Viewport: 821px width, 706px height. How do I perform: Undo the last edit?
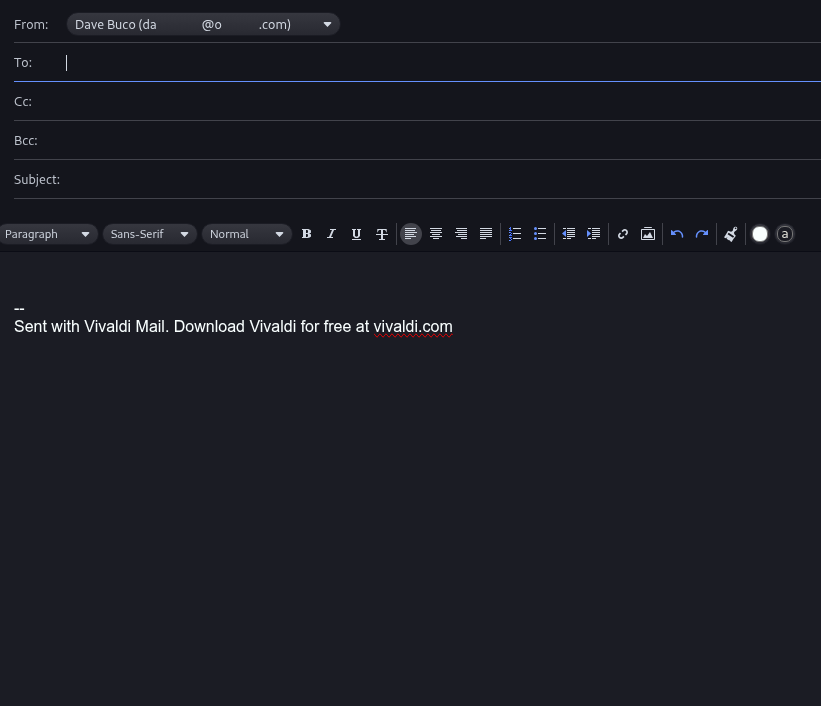pos(677,234)
